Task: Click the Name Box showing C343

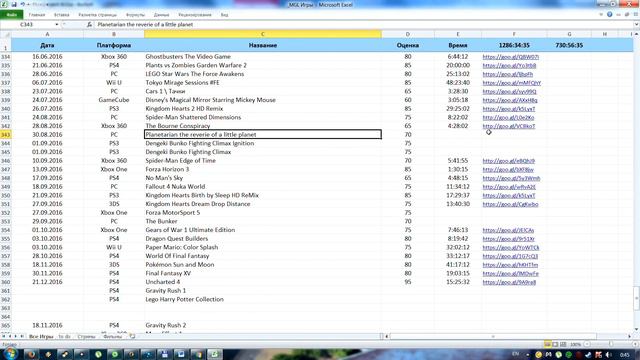Action: (x=27, y=24)
